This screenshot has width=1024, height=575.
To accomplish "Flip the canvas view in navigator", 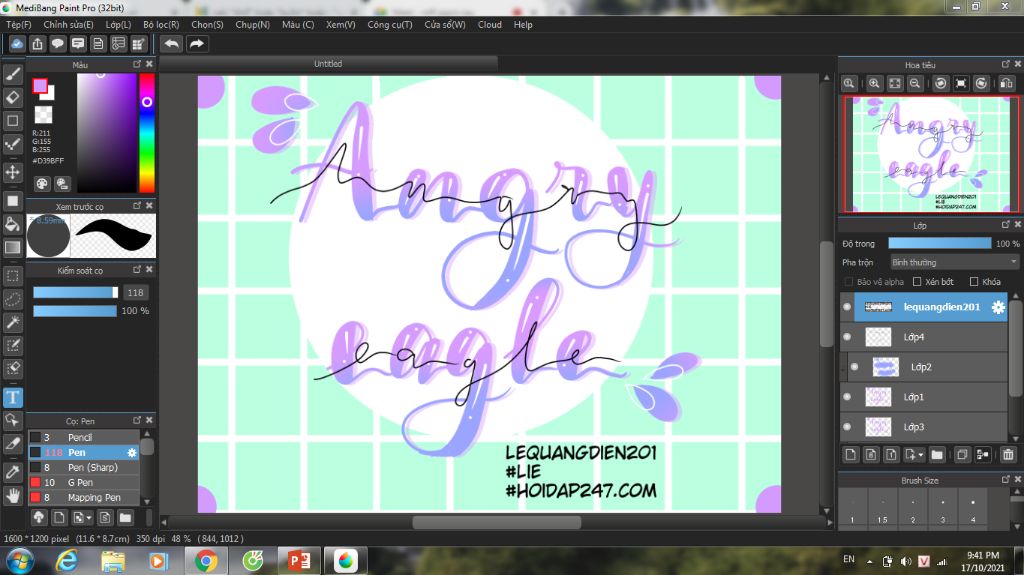I will point(1006,83).
